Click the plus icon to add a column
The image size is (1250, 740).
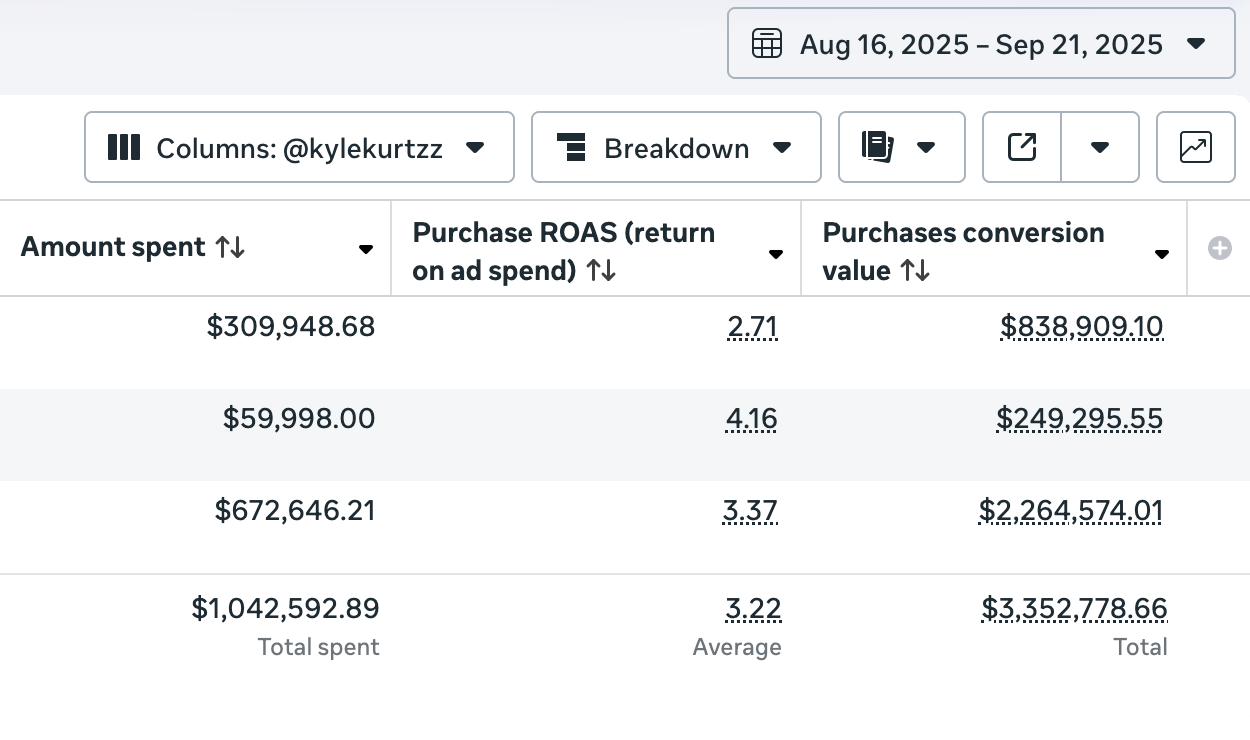pos(1220,248)
